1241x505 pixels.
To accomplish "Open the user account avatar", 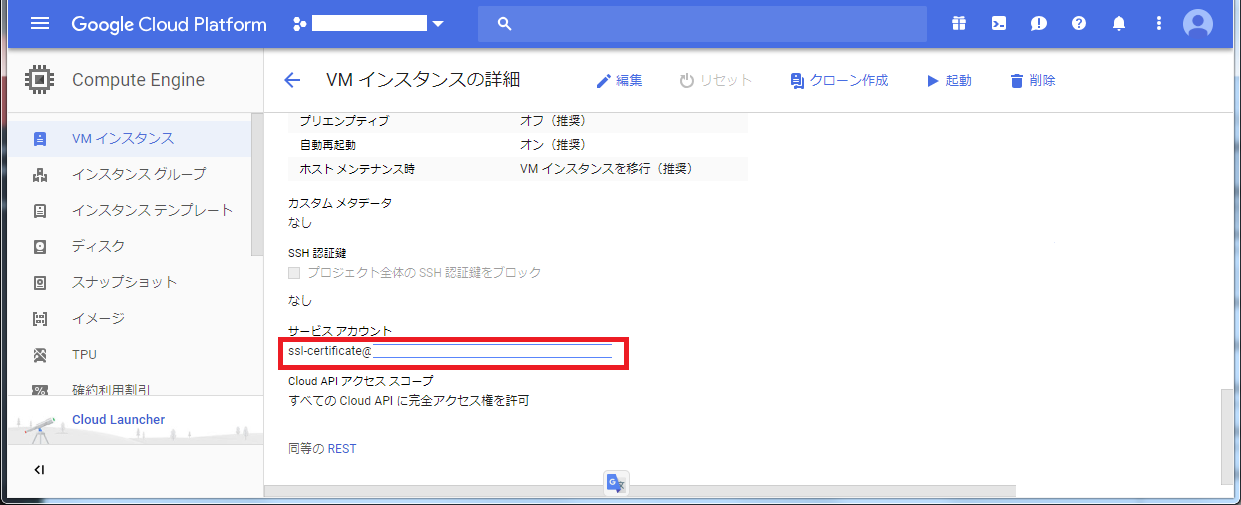I will pyautogui.click(x=1198, y=23).
